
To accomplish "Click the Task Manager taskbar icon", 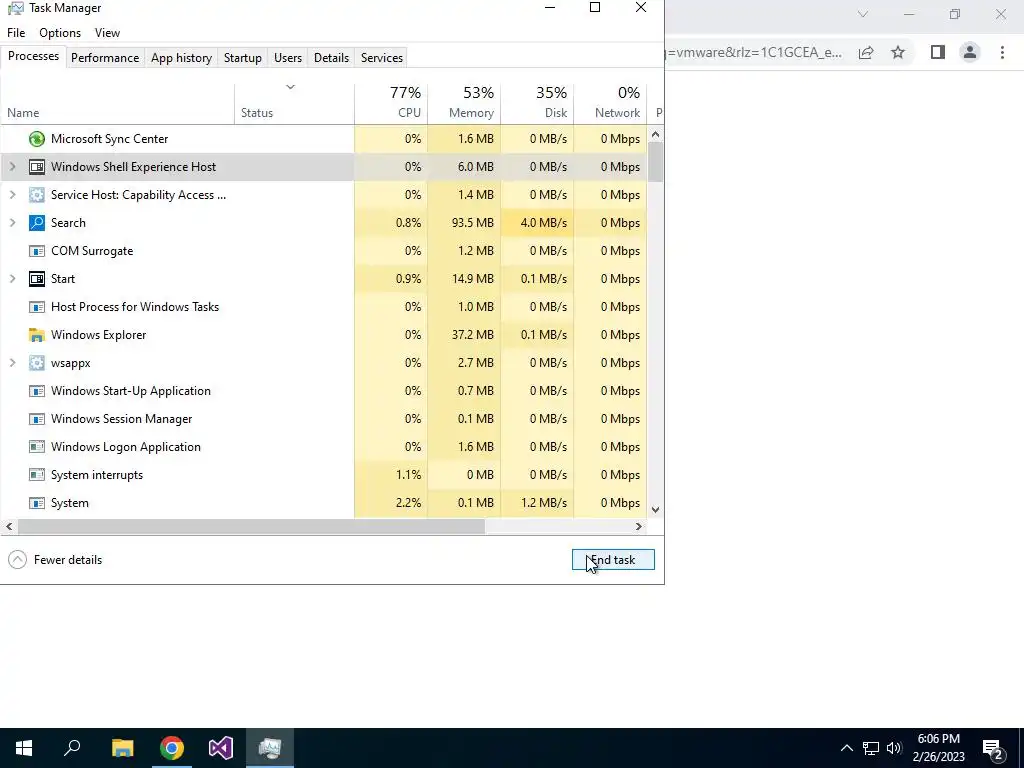I will [x=270, y=748].
